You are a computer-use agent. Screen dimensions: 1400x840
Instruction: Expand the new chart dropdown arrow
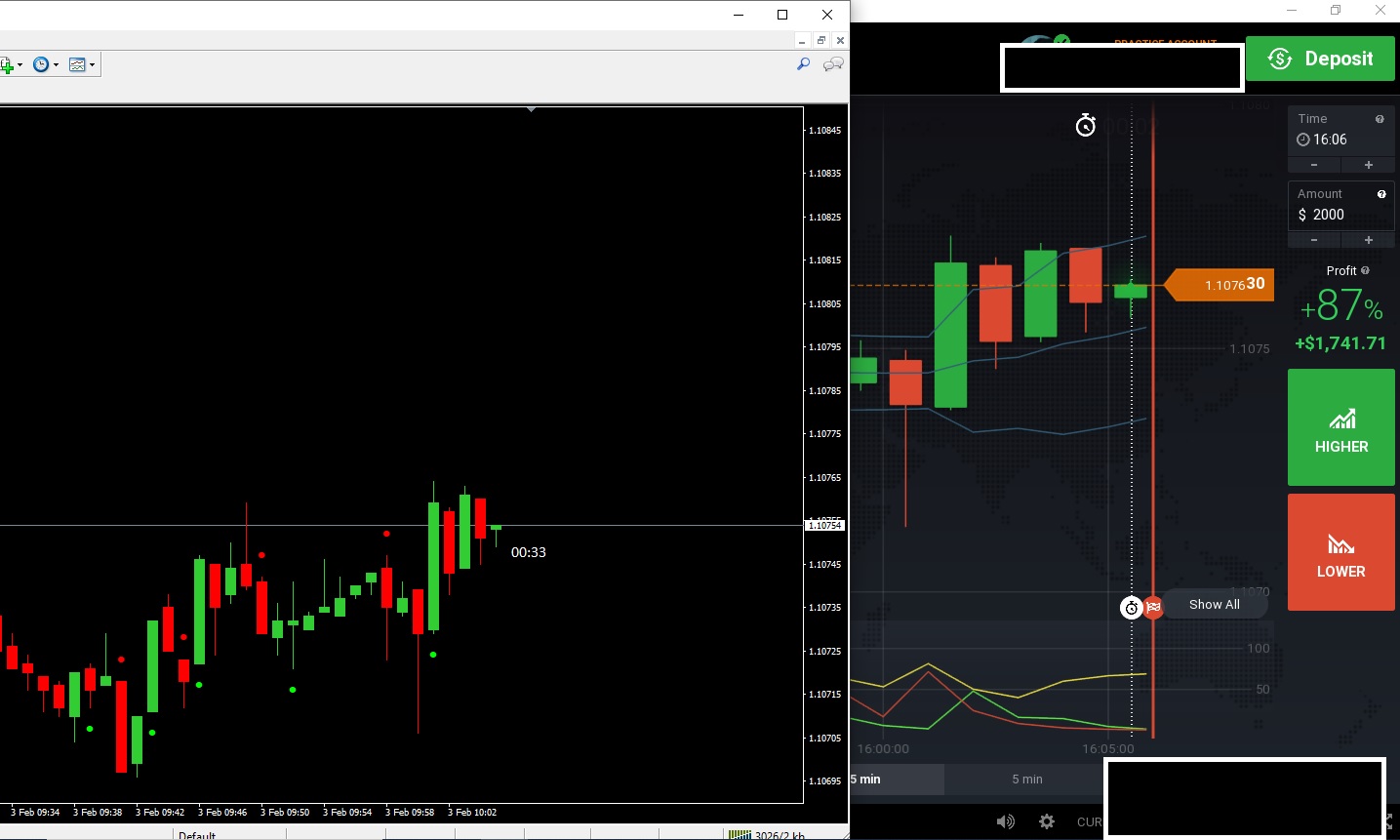click(20, 65)
